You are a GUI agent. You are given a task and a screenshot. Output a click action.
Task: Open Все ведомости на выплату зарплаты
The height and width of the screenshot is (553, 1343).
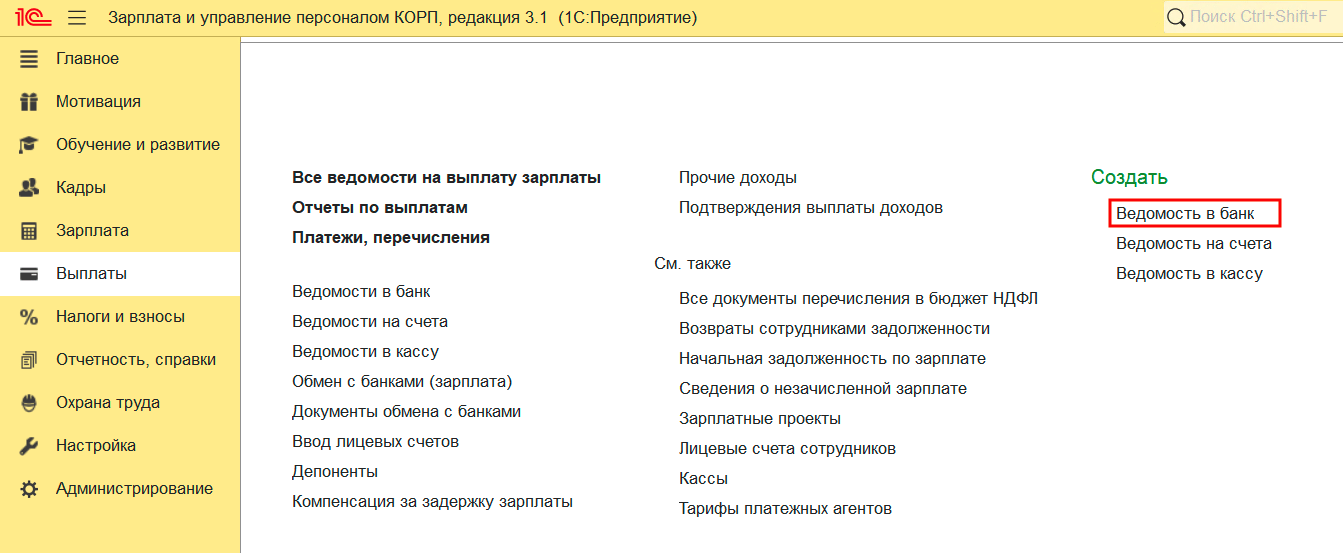446,177
